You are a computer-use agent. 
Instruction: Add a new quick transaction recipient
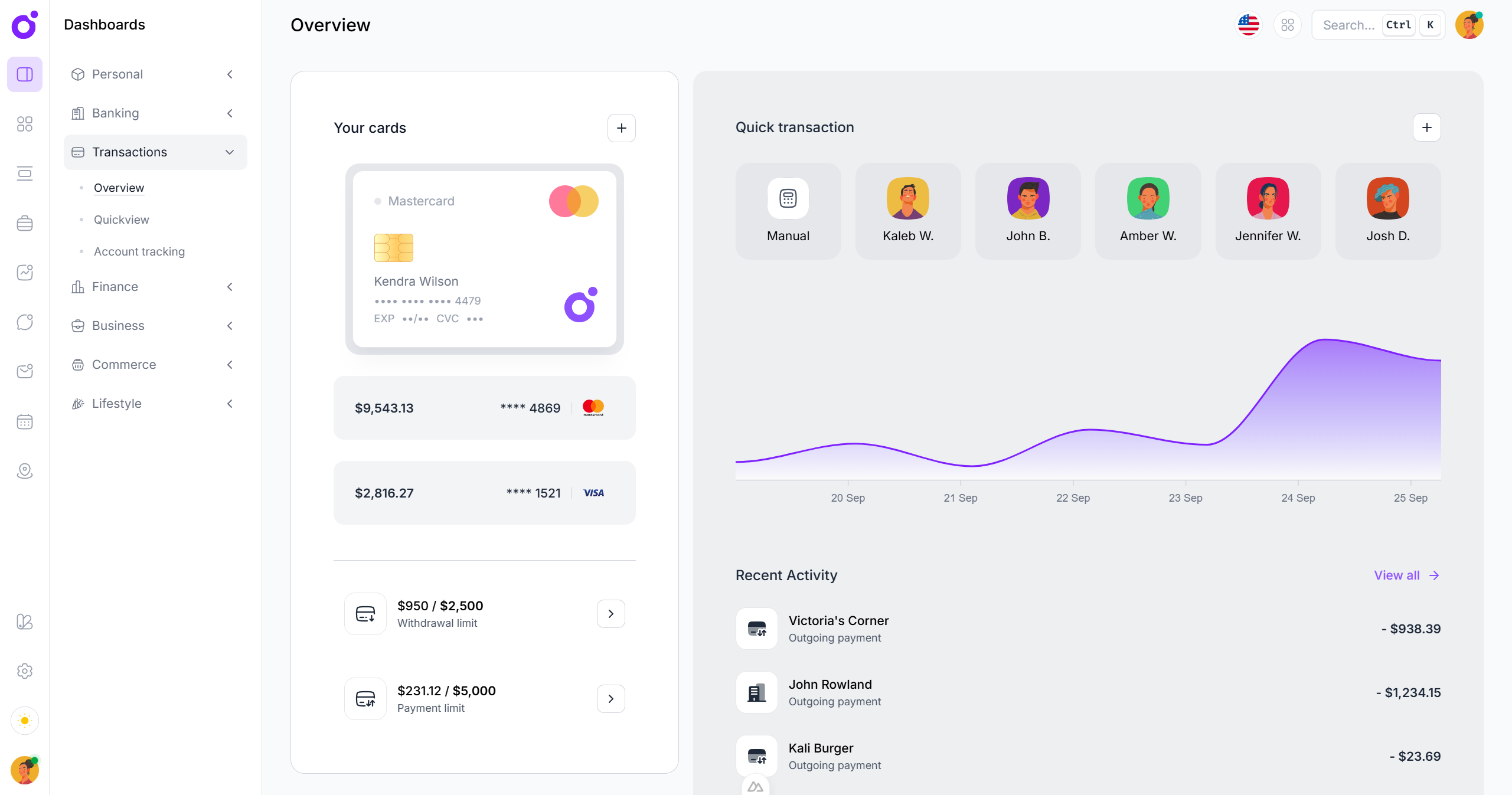click(1428, 127)
